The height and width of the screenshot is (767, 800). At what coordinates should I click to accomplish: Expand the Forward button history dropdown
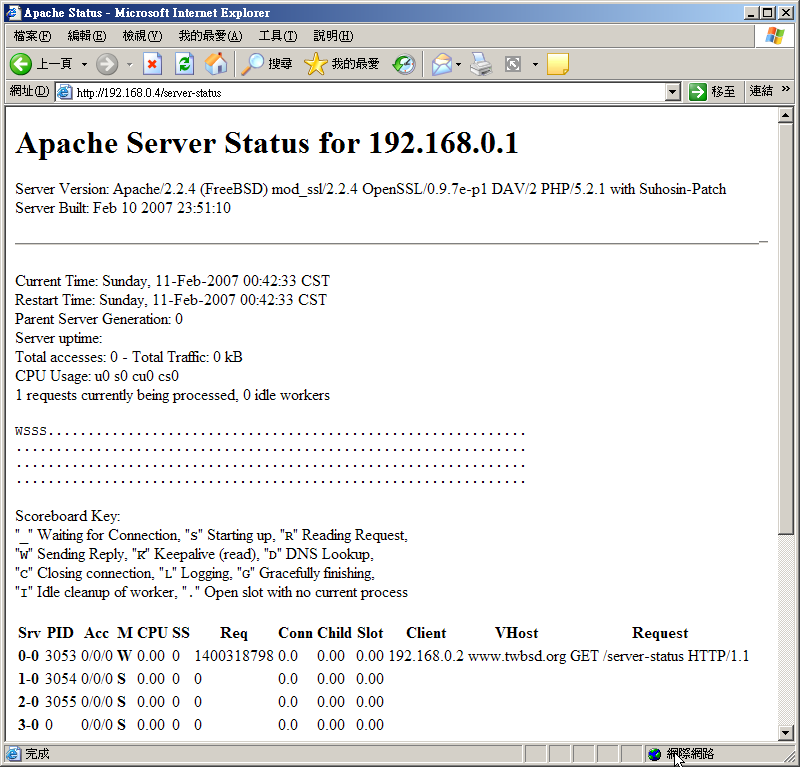point(130,64)
